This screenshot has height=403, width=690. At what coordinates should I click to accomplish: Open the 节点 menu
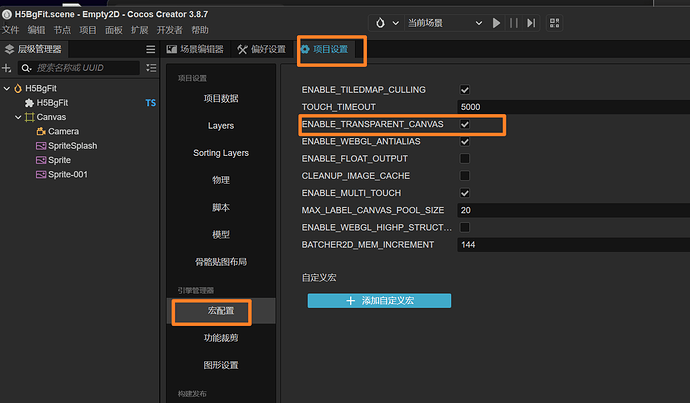pyautogui.click(x=62, y=30)
